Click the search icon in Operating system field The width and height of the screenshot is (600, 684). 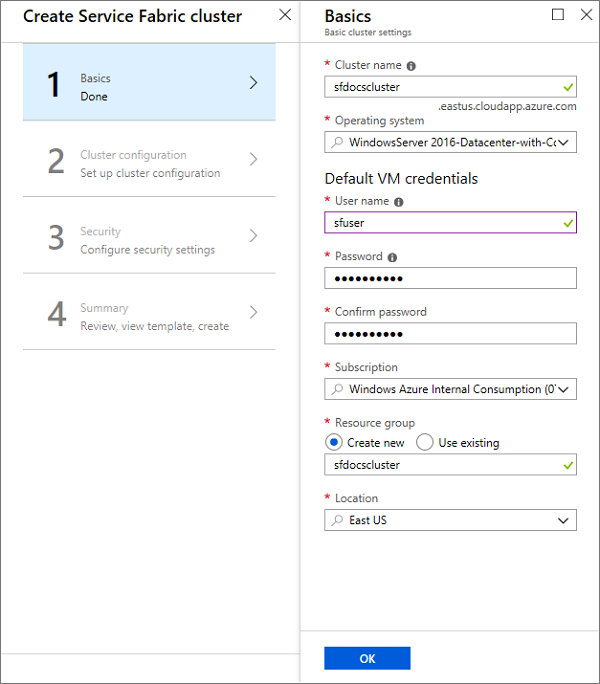[x=337, y=142]
